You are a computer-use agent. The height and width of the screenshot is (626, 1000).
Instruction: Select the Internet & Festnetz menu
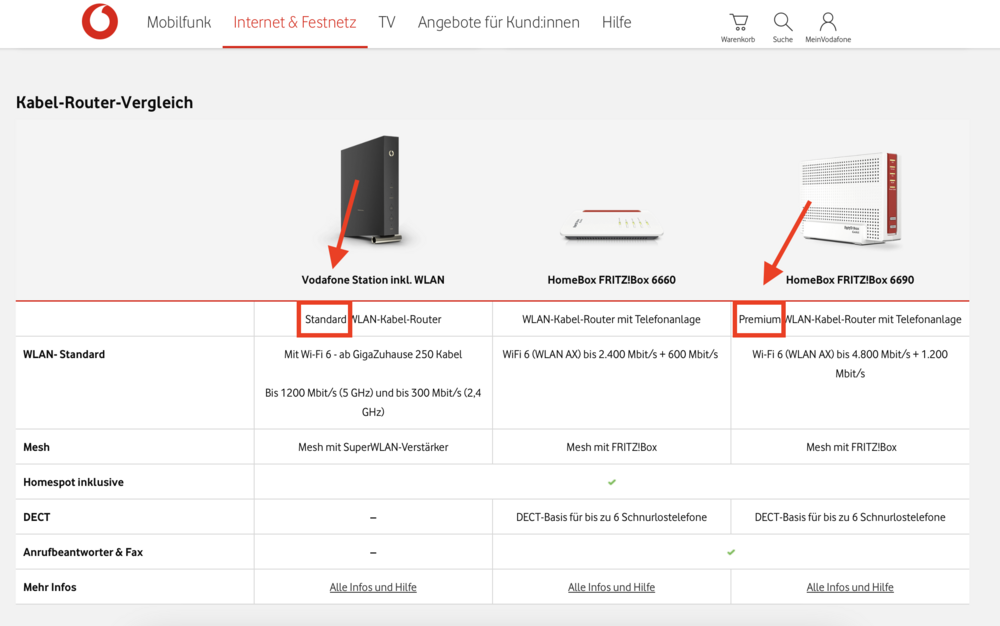tap(295, 22)
